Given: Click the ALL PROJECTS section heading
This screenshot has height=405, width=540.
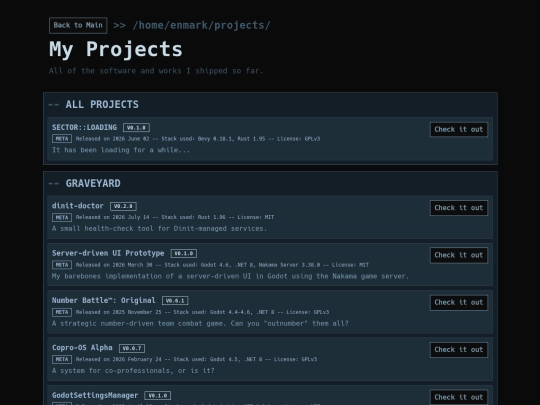Looking at the screenshot, I should pyautogui.click(x=102, y=104).
